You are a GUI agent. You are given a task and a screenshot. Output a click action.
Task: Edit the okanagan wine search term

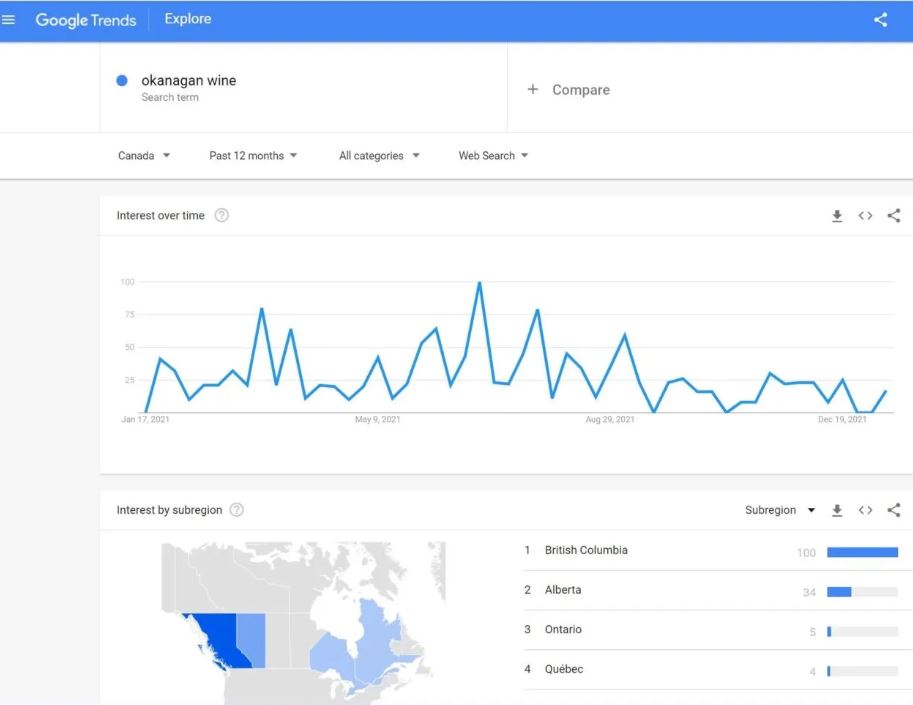(189, 81)
